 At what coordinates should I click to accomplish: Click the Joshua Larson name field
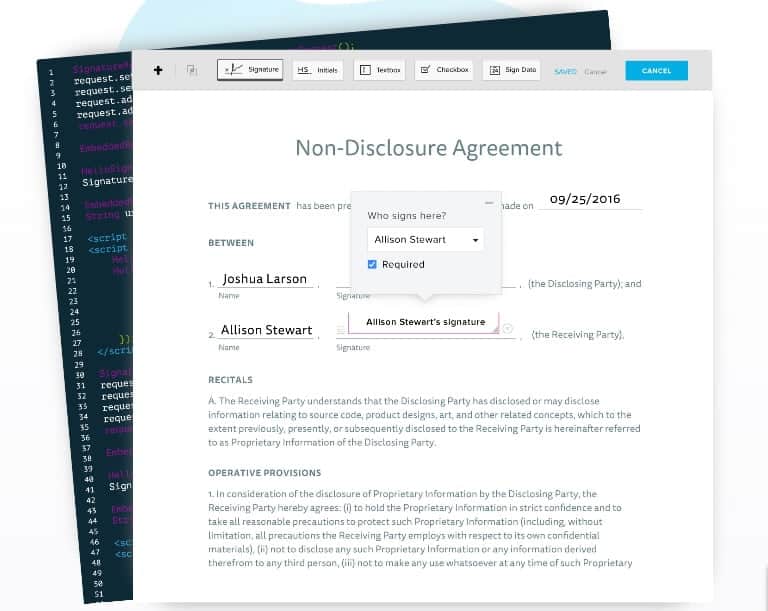click(264, 279)
